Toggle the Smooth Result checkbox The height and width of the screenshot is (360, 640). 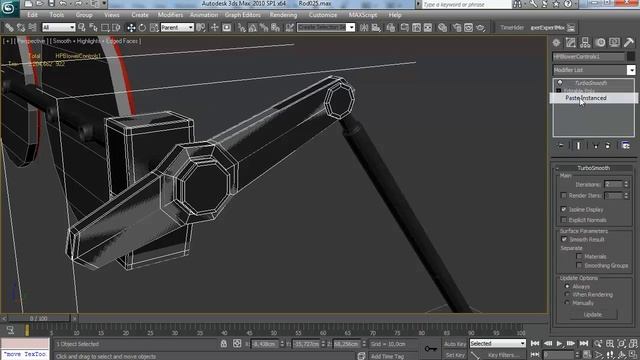(564, 239)
